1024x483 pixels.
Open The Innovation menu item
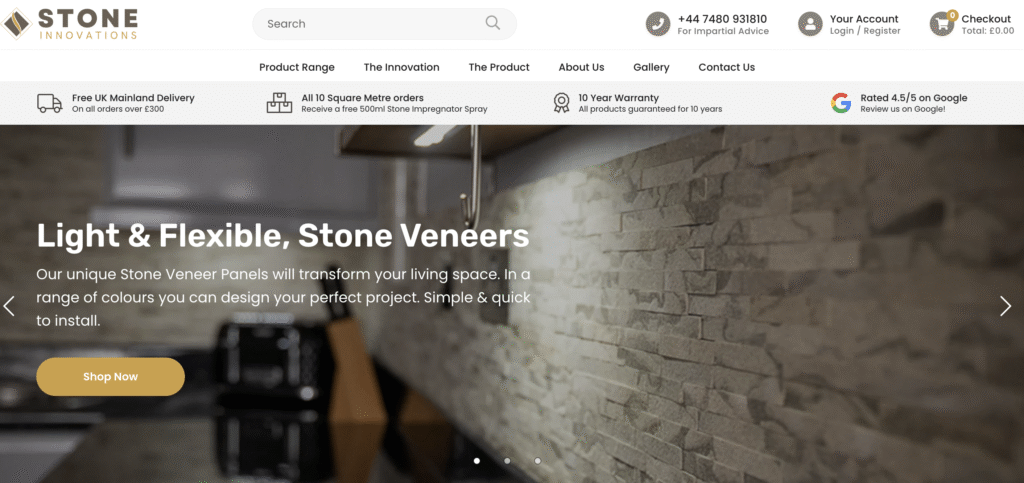(x=402, y=67)
